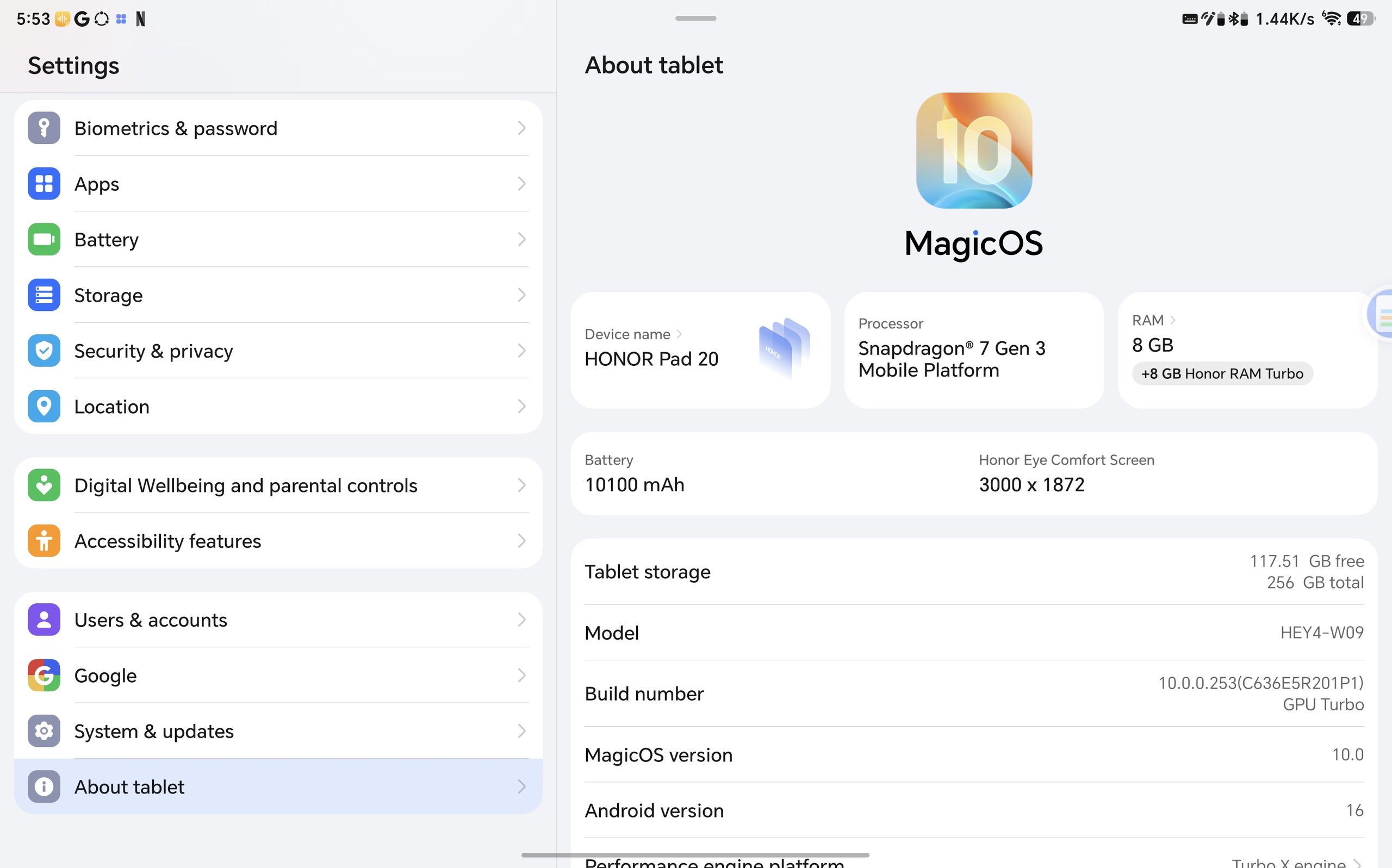
Task: Tap the chevron next to RAM
Action: coord(1173,320)
